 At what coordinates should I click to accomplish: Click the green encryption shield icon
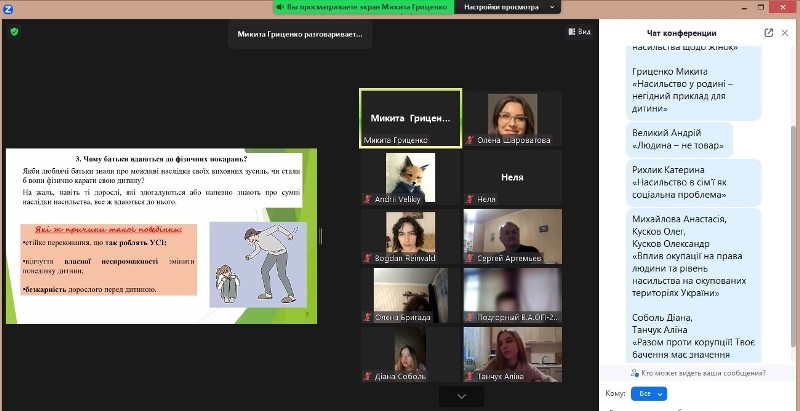(14, 31)
